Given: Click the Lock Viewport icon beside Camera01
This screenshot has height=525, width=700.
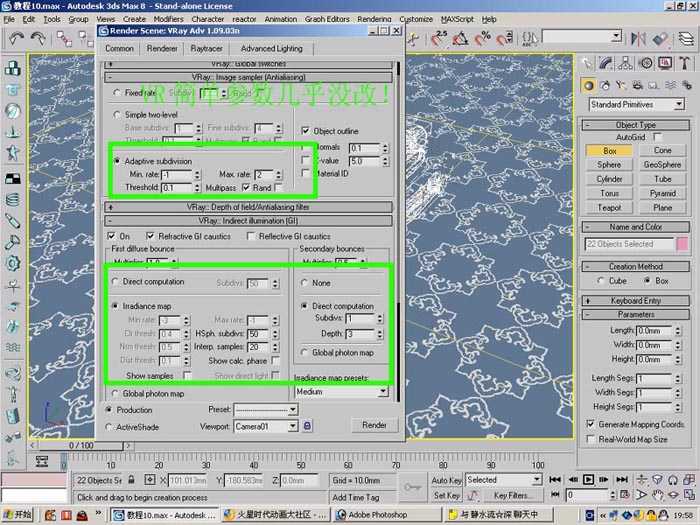Looking at the screenshot, I should [x=307, y=426].
